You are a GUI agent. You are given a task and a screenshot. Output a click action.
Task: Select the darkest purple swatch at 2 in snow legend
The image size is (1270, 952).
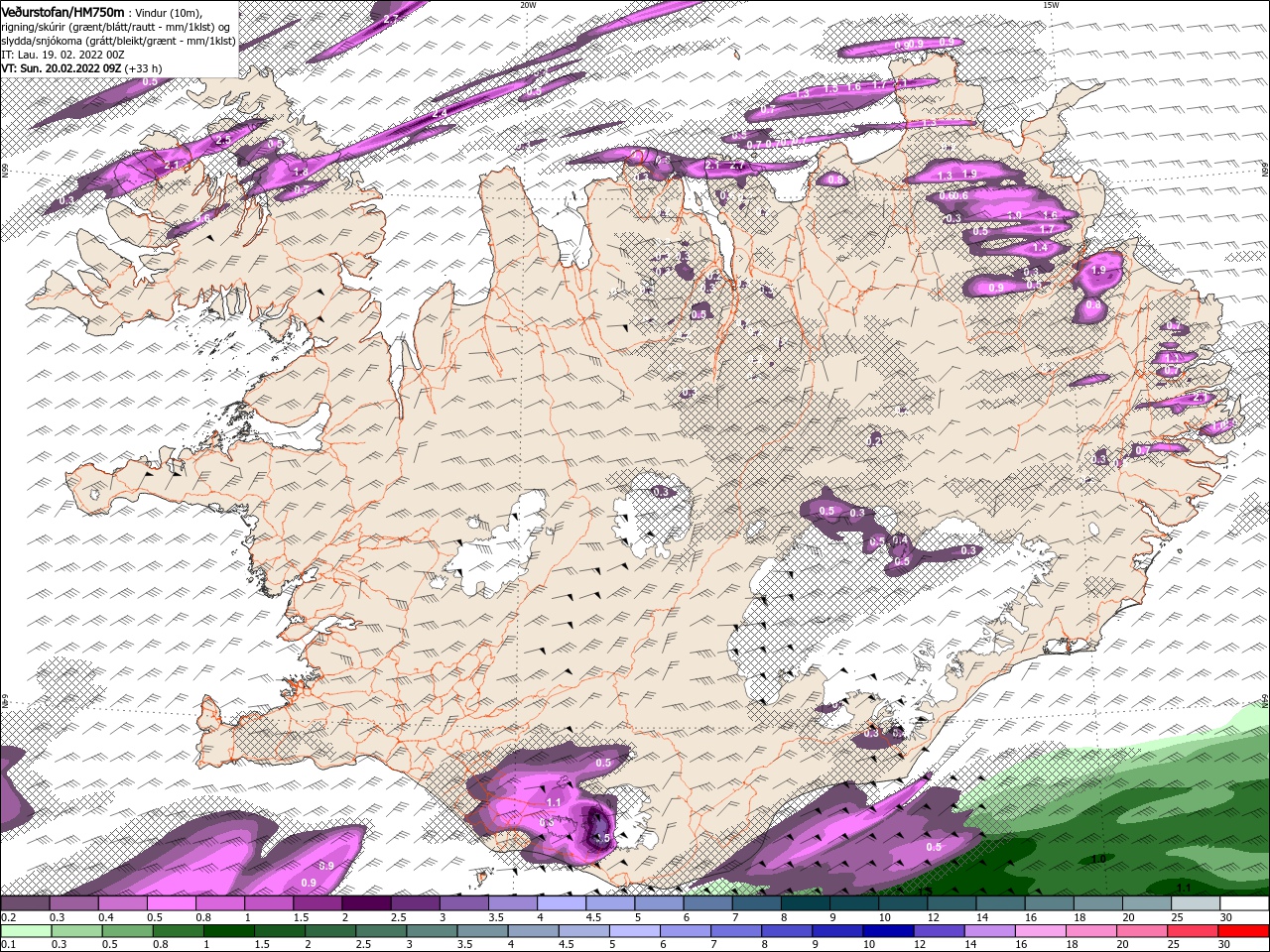pos(366,903)
